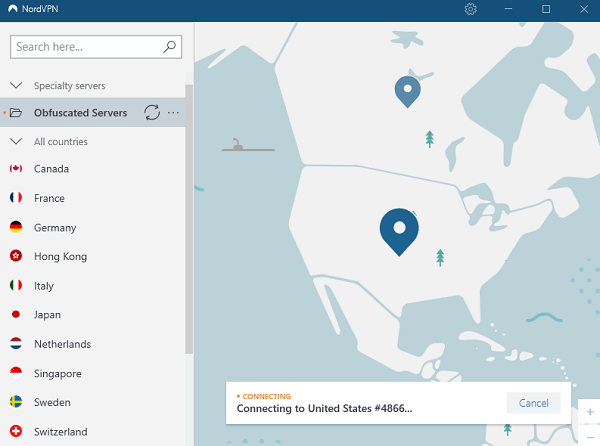The image size is (600, 446).
Task: Click the orange 'CONNECTING' status label
Action: tap(267, 396)
